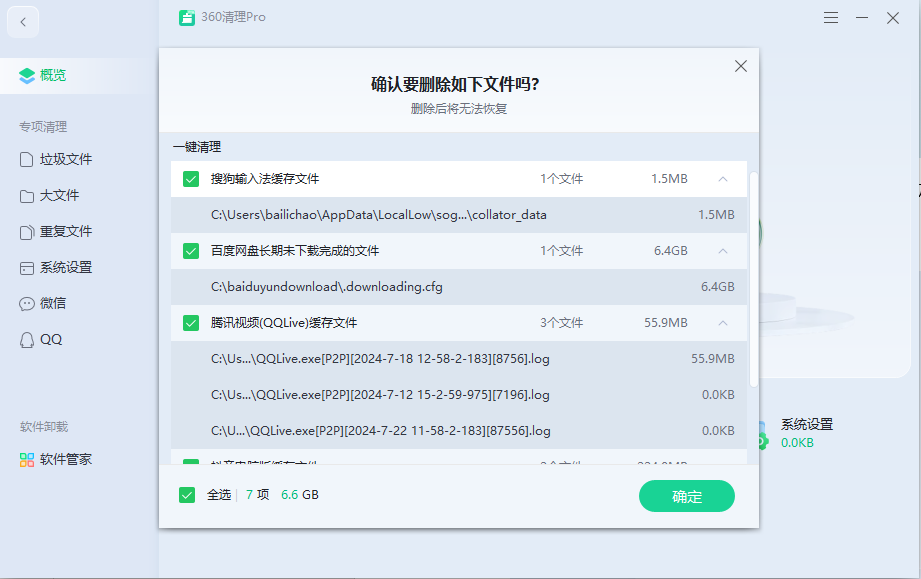Collapse the 腾讯视频(QQLive) cache group
Screen dimensions: 921x579
click(723, 323)
